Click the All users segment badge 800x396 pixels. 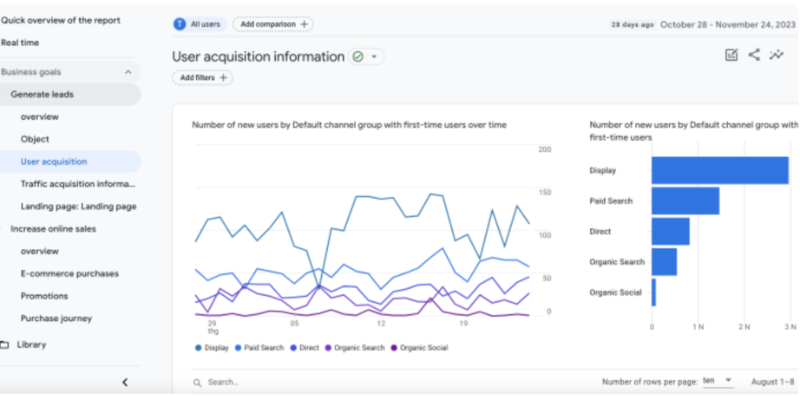tap(200, 24)
